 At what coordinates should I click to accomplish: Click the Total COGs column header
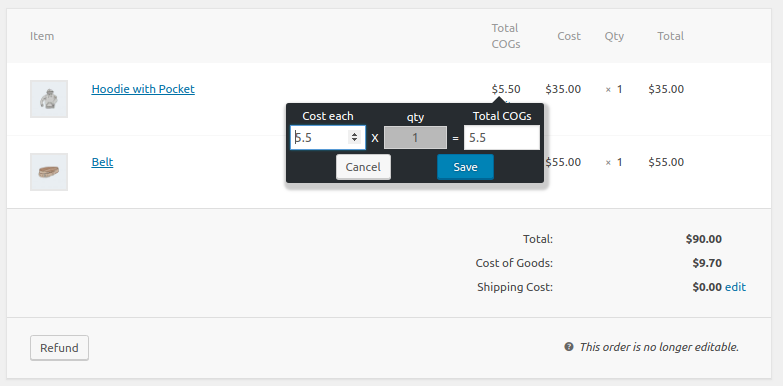click(x=506, y=36)
